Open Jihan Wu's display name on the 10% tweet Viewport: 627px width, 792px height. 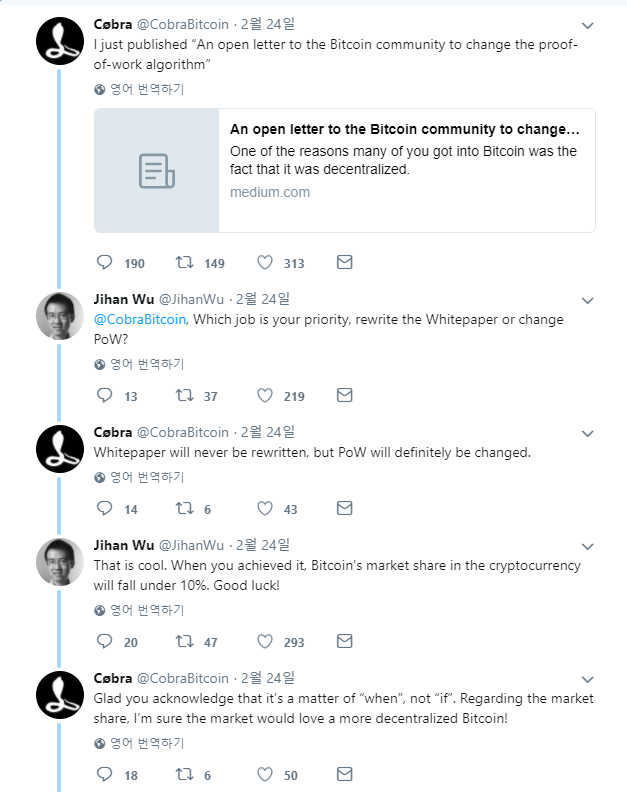click(123, 545)
